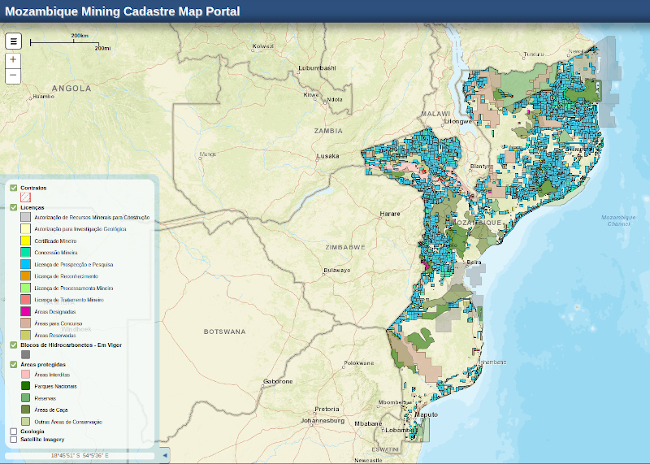Enable the Satellite Imagery layer
This screenshot has width=650, height=464.
pyautogui.click(x=13, y=438)
